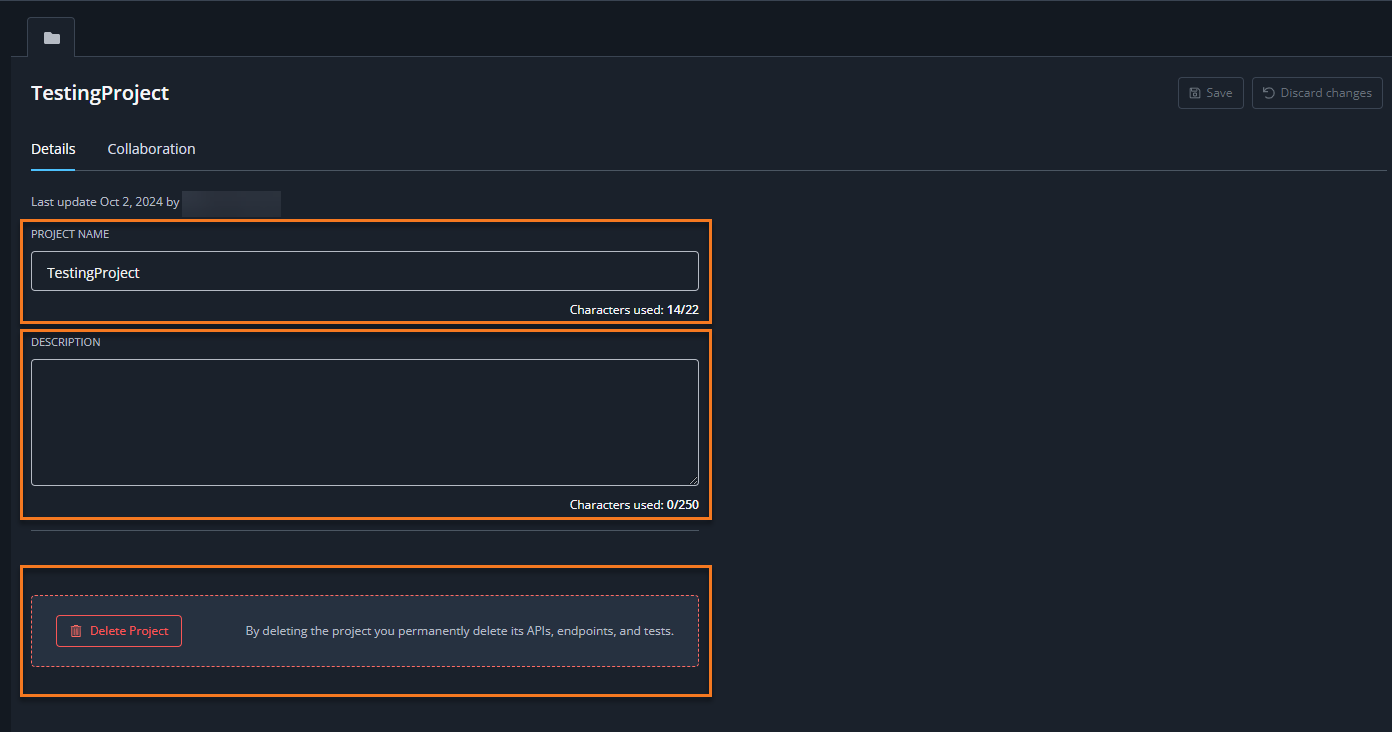This screenshot has width=1392, height=732.
Task: Click the project deletion warning text
Action: pyautogui.click(x=460, y=631)
